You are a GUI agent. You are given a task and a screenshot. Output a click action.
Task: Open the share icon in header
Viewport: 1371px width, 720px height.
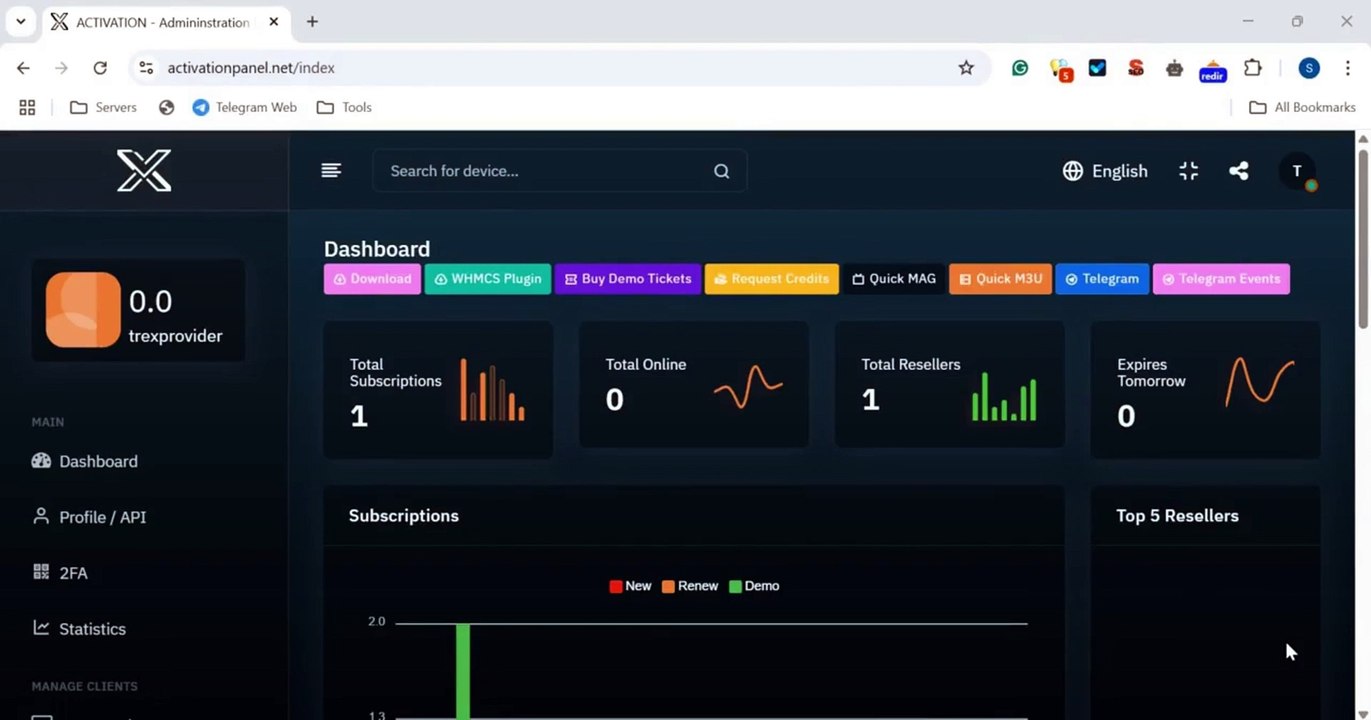[x=1239, y=171]
